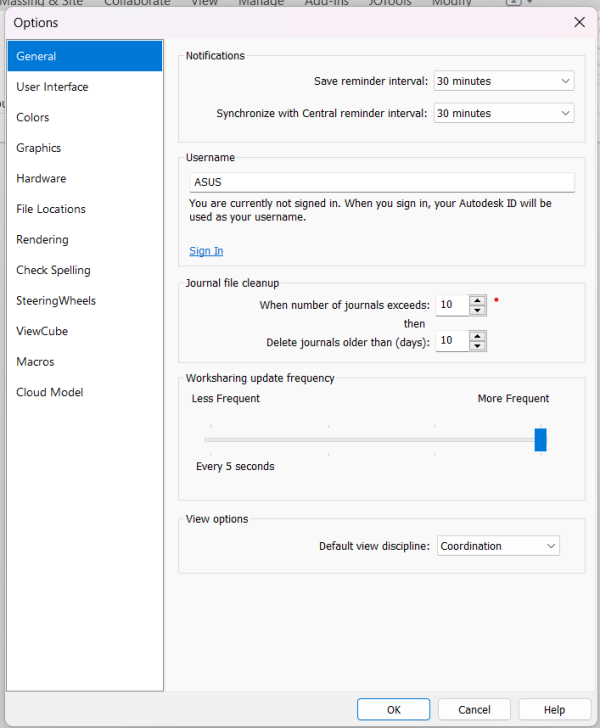Open the File Locations section
The image size is (600, 728).
click(51, 209)
